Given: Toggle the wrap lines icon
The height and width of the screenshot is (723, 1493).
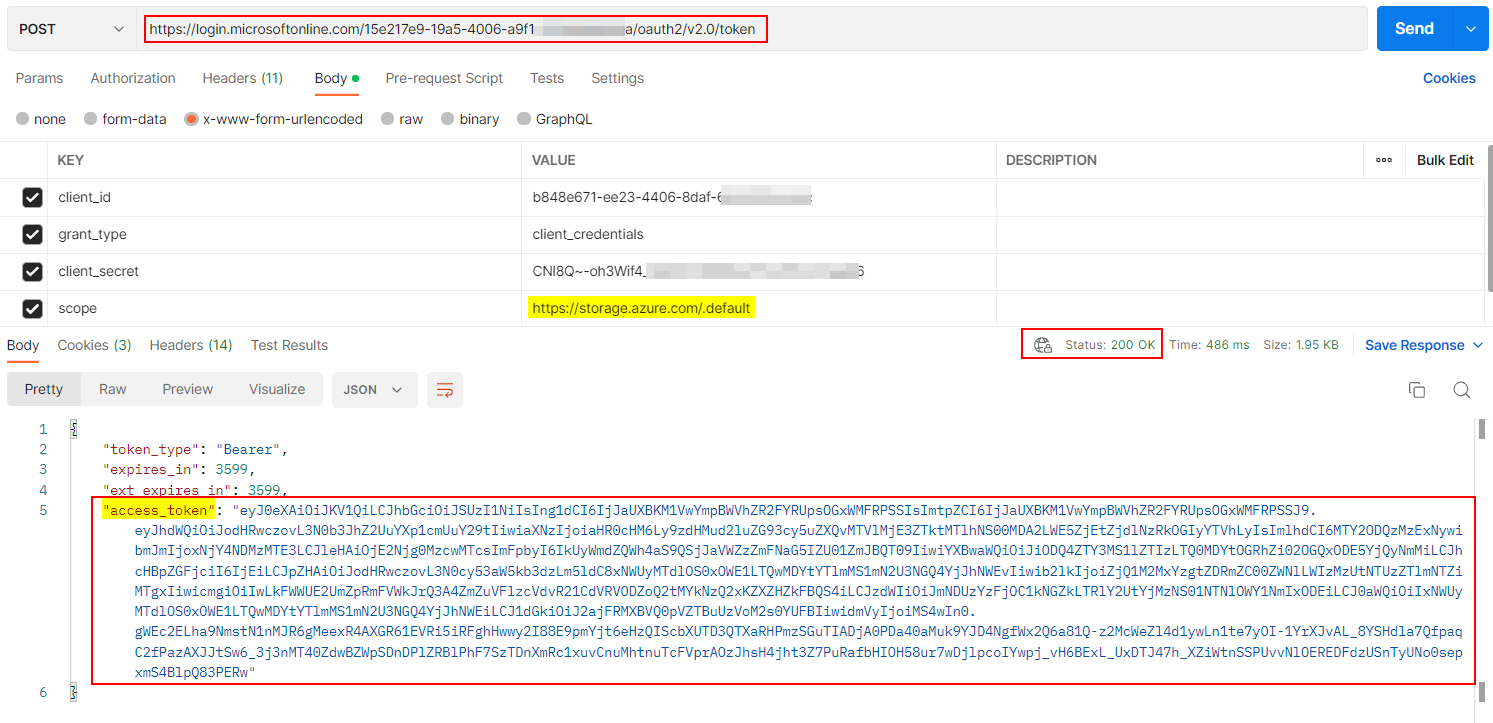Looking at the screenshot, I should pyautogui.click(x=445, y=389).
